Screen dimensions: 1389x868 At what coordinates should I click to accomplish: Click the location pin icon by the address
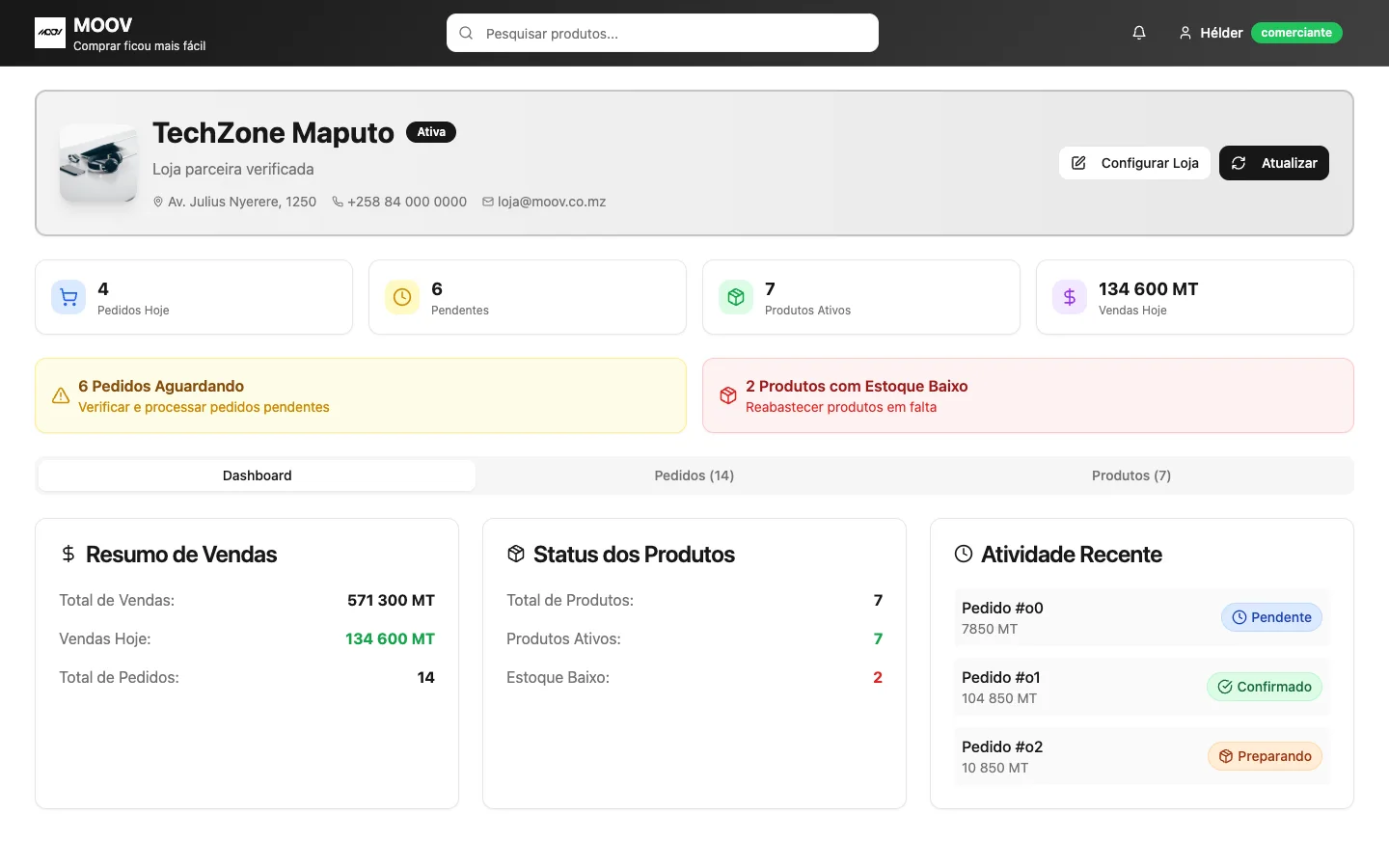158,202
